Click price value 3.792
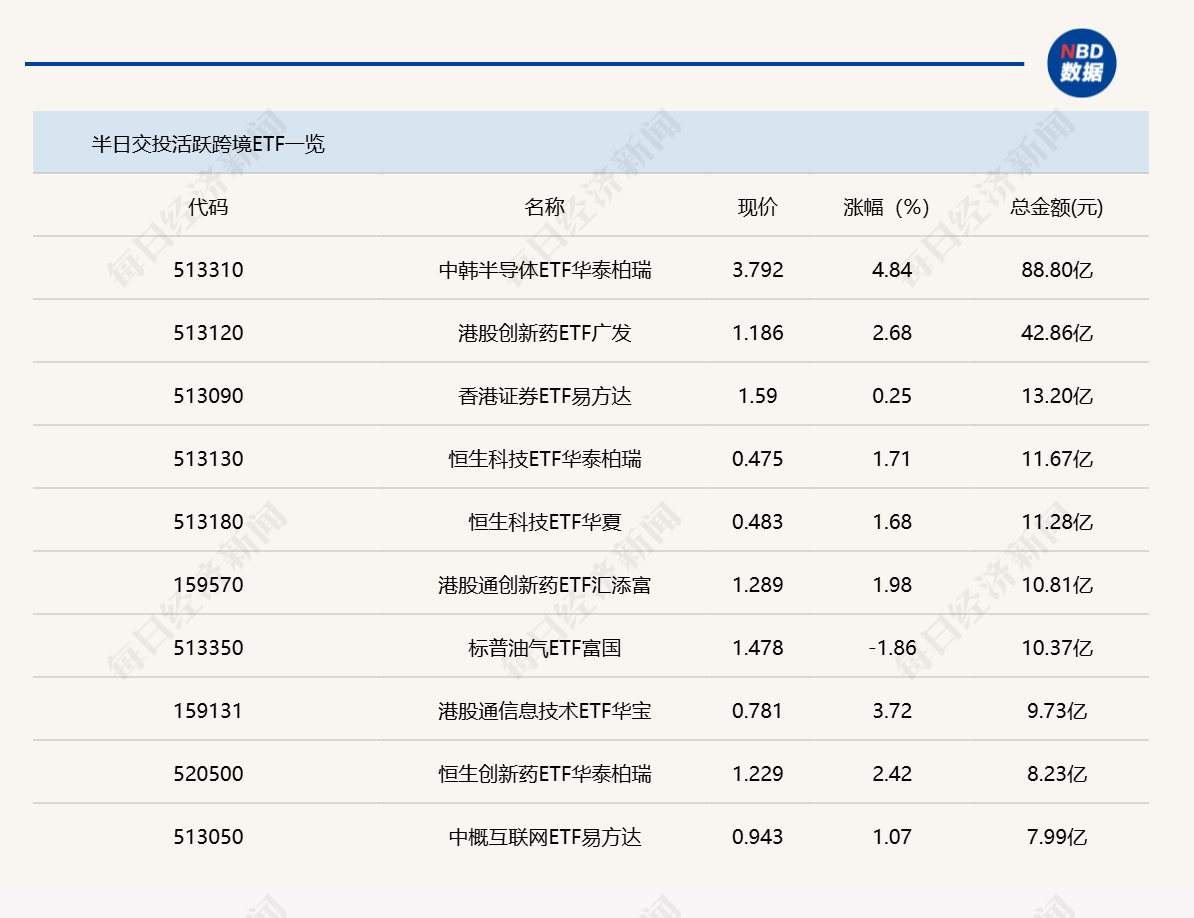Viewport: 1194px width, 918px height. click(758, 270)
